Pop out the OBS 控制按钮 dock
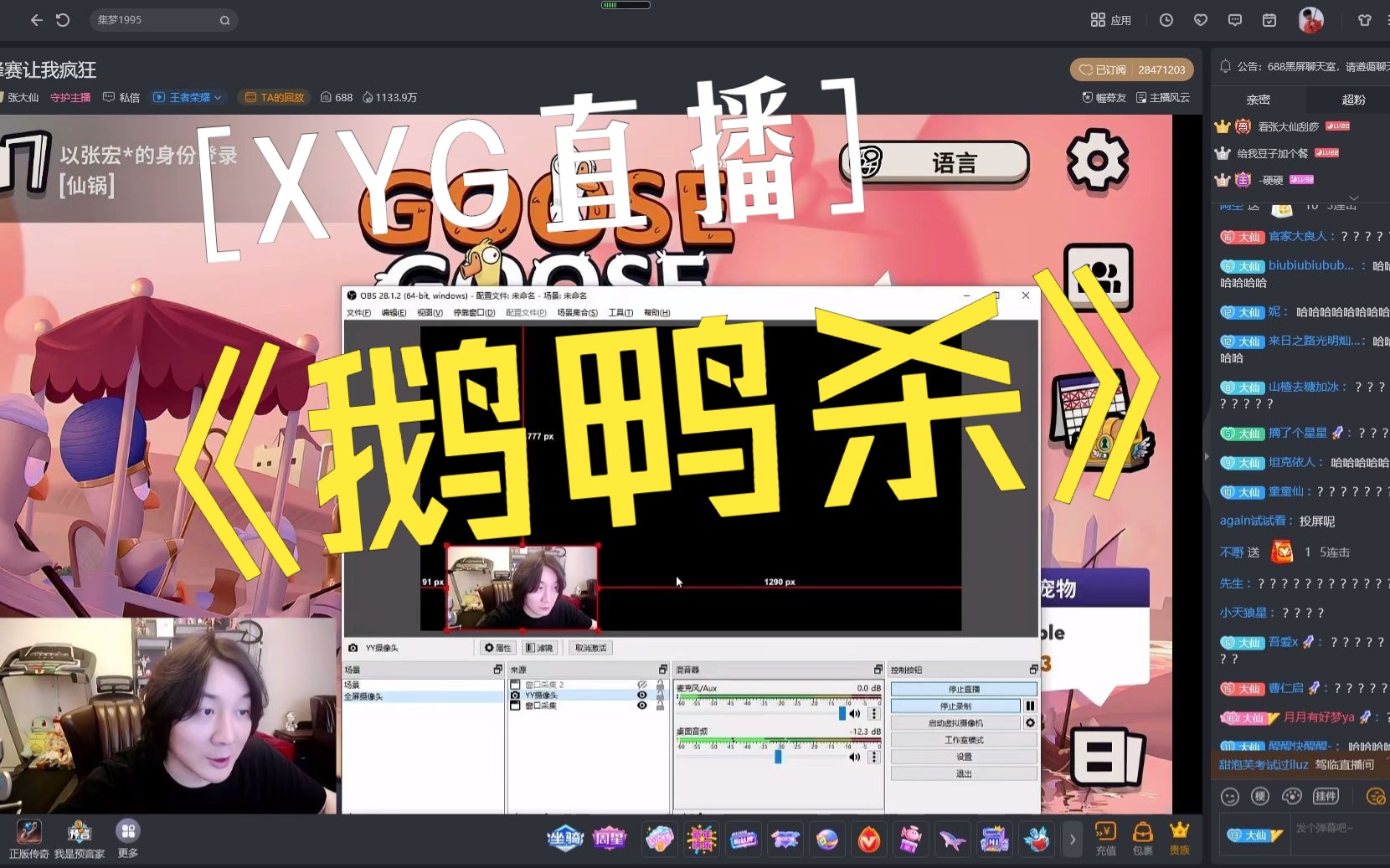Screen dimensions: 1390x868 [x=1033, y=670]
